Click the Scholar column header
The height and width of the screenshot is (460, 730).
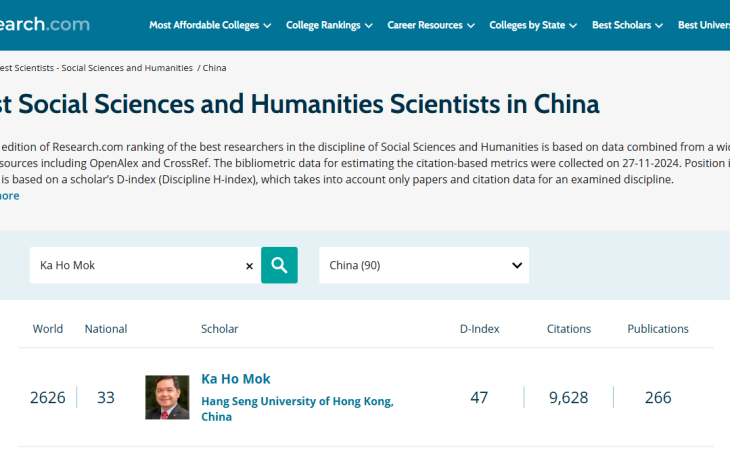pos(219,329)
